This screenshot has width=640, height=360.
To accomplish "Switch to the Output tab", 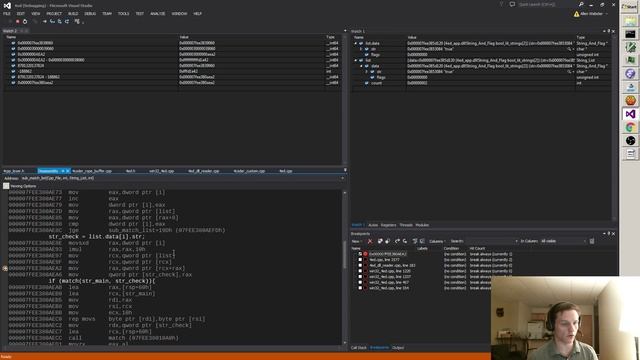I will click(398, 348).
